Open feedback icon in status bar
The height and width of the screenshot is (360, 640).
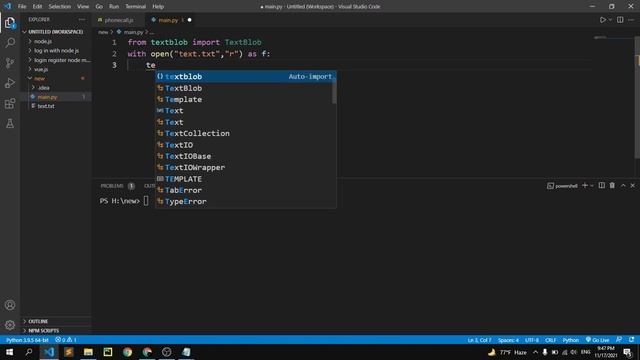(x=619, y=340)
